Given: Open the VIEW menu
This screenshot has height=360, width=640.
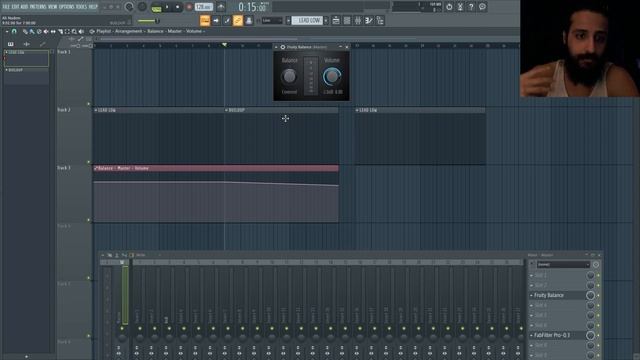Looking at the screenshot, I should 53,7.
